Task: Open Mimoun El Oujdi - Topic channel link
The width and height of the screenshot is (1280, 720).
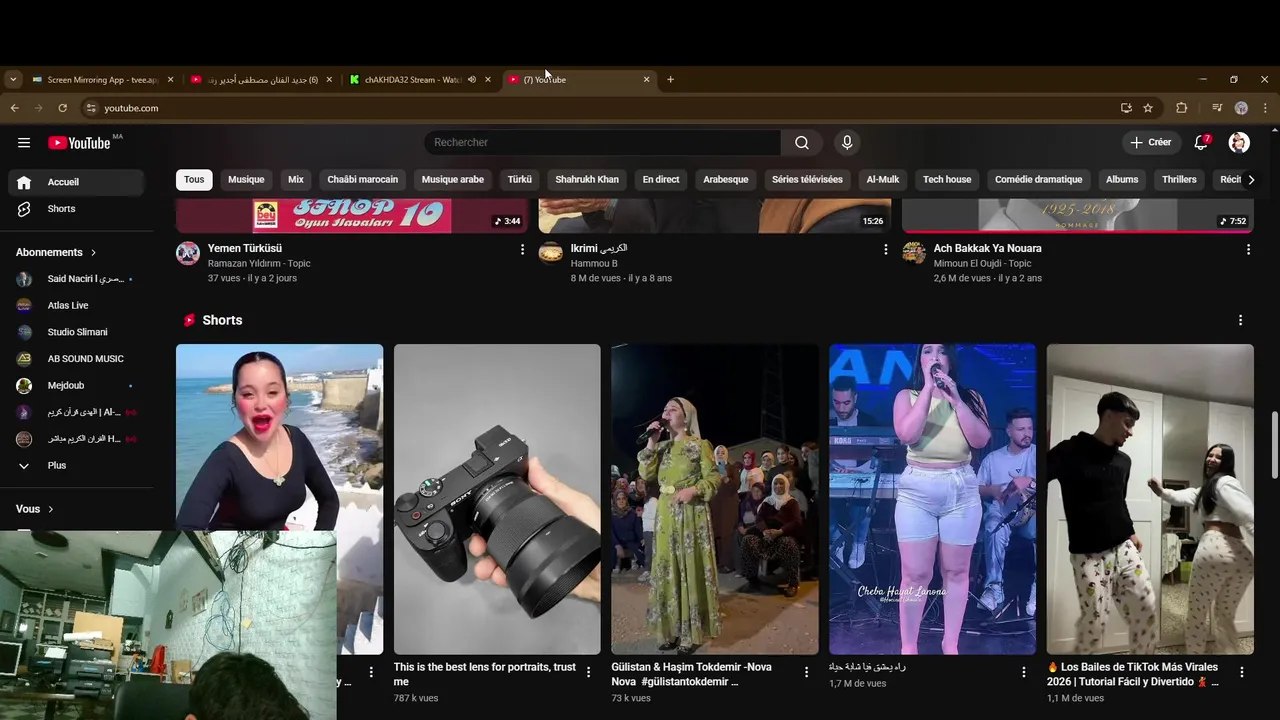Action: click(982, 264)
